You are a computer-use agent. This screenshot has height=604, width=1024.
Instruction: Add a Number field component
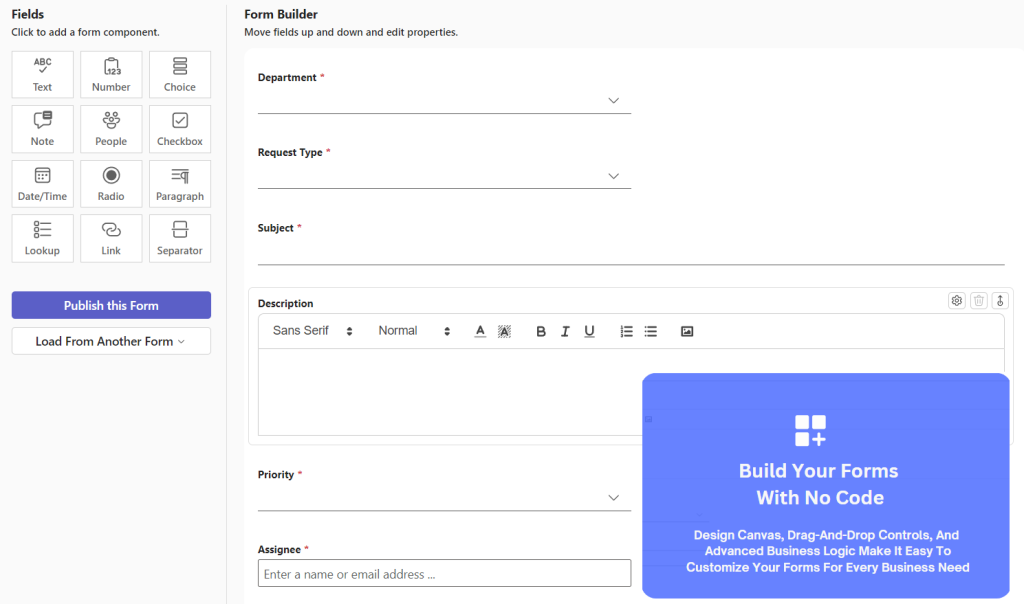[x=111, y=74]
